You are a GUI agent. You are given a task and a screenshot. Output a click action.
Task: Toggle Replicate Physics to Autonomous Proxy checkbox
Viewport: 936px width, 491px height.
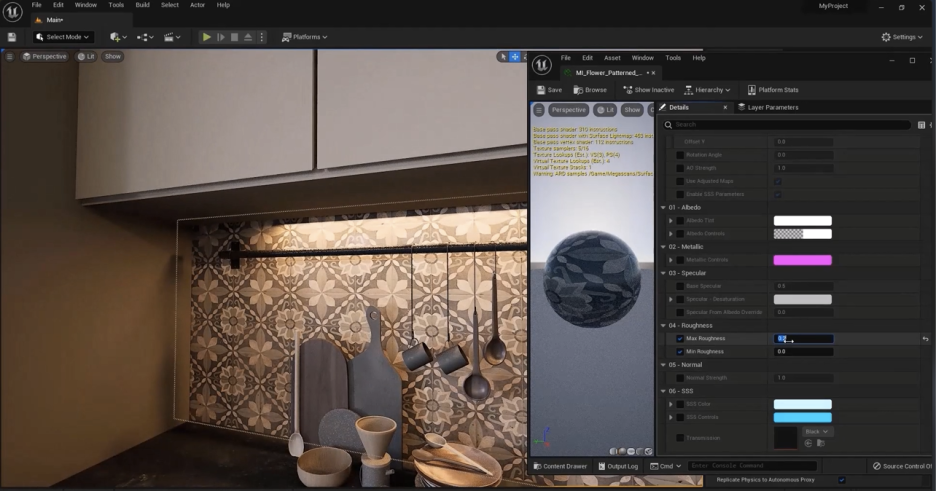842,480
